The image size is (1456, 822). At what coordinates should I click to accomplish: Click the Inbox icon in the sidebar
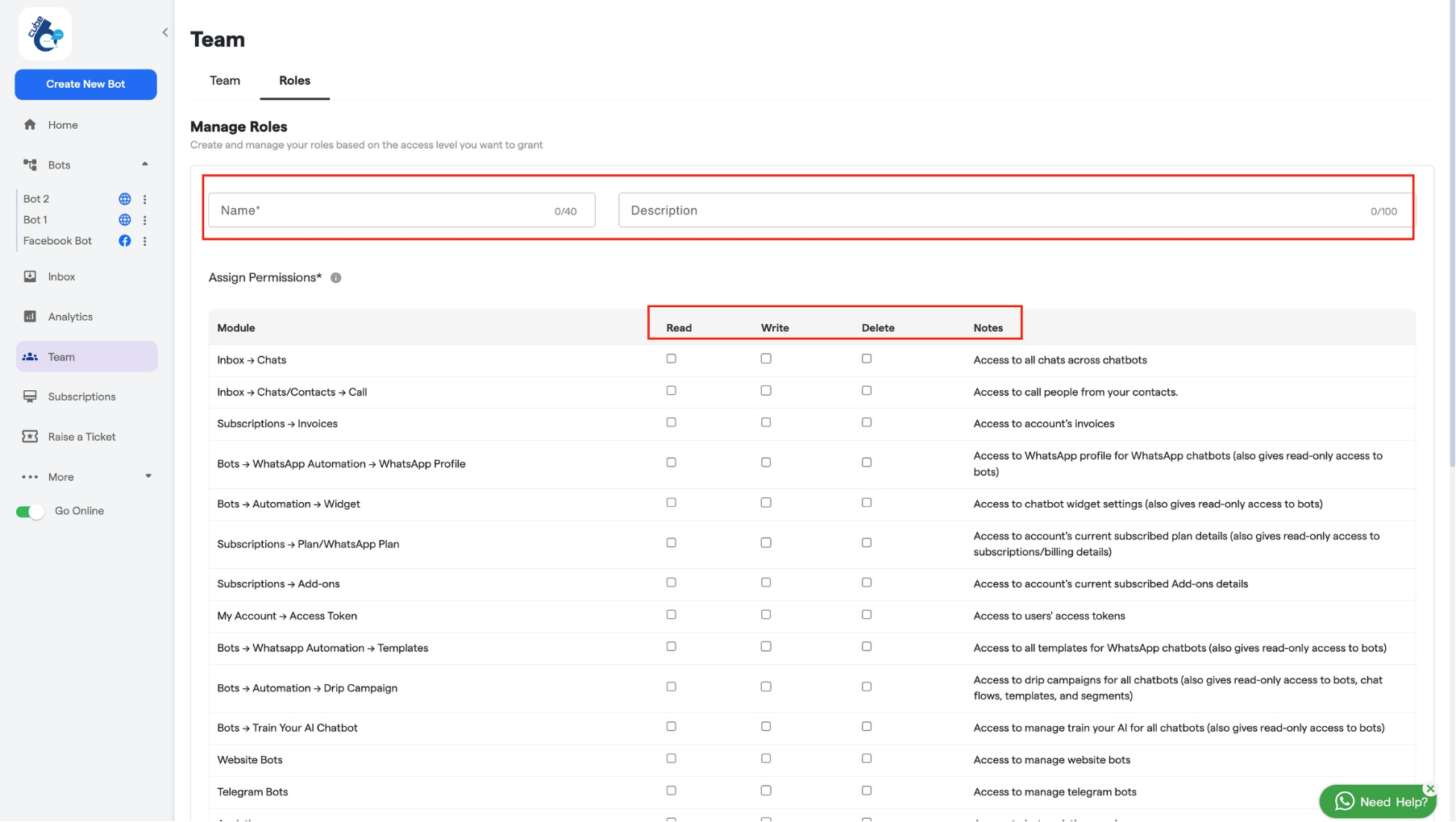click(30, 276)
